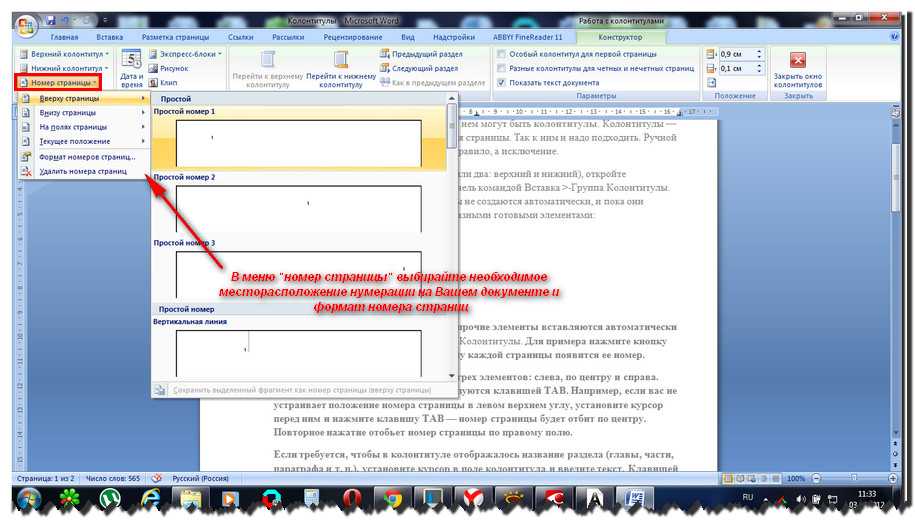Enable Разные колонтитулы для четных и нечетных страниц
Viewport: 915px width, 525px height.
point(501,68)
